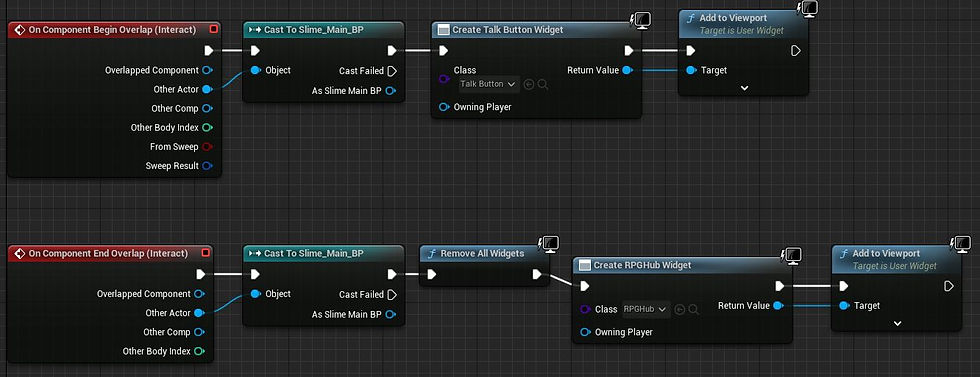Click exec output of Add to Viewport after Talk Button
Viewport: 980px width, 377px height.
pyautogui.click(x=796, y=51)
